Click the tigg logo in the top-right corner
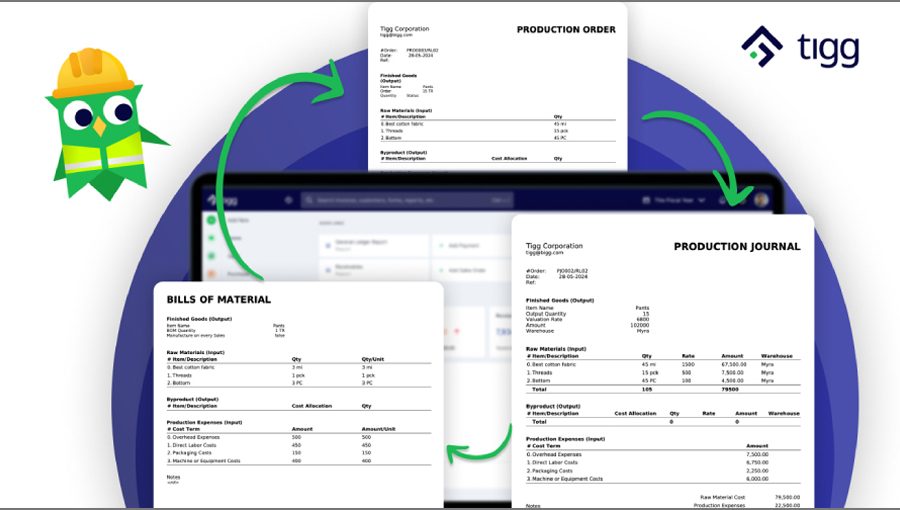Screen dimensions: 900x510 coord(799,47)
